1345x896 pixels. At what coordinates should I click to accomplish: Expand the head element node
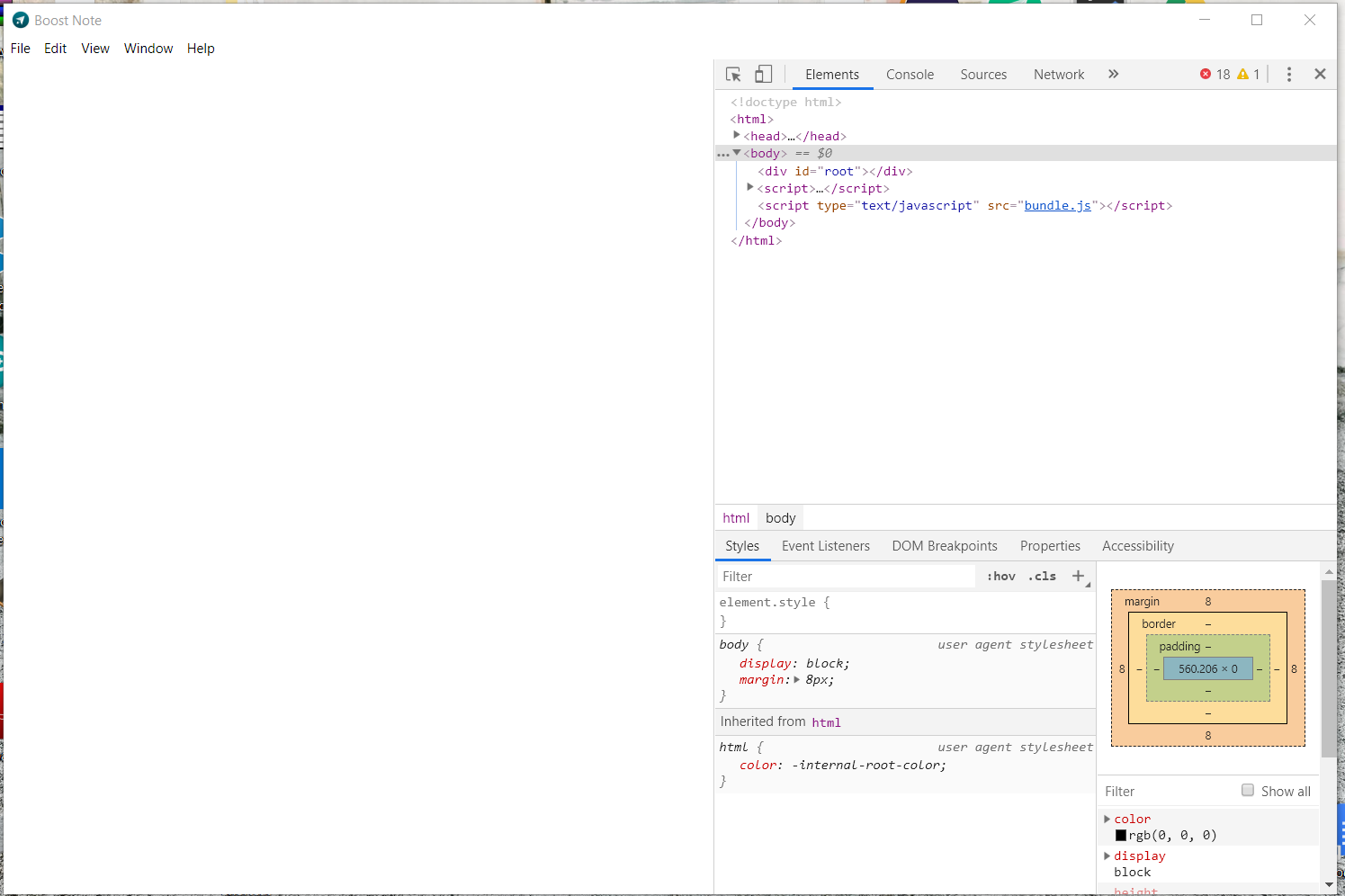click(737, 136)
